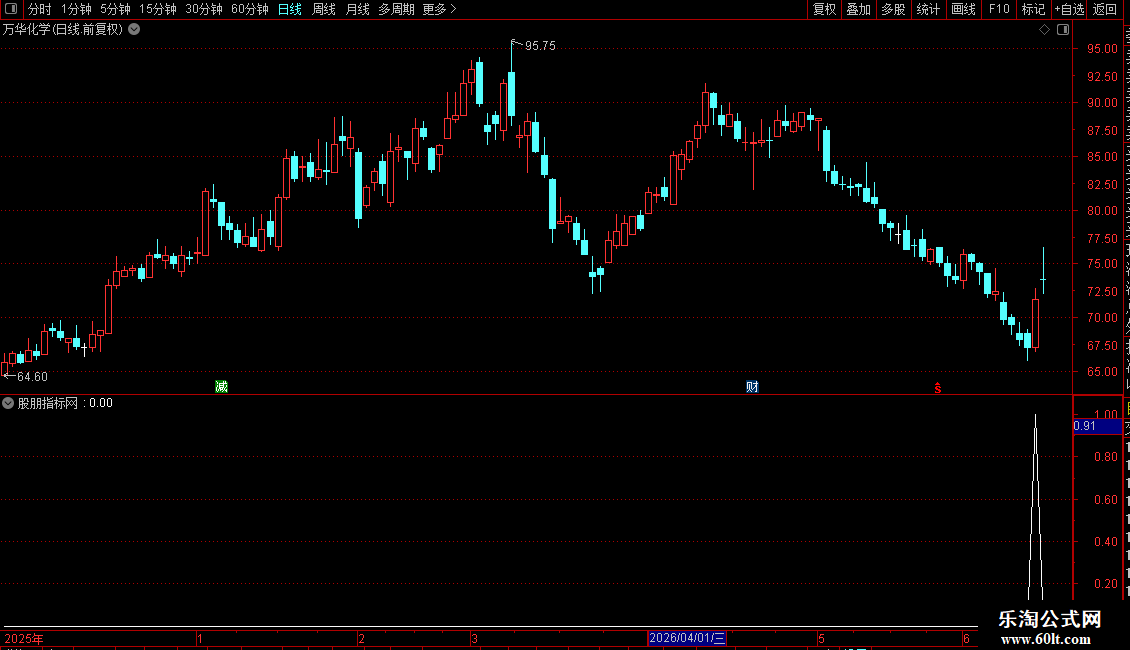Viewport: 1130px width, 650px height.
Task: Click the 80.00 price axis label
Action: (x=1103, y=211)
